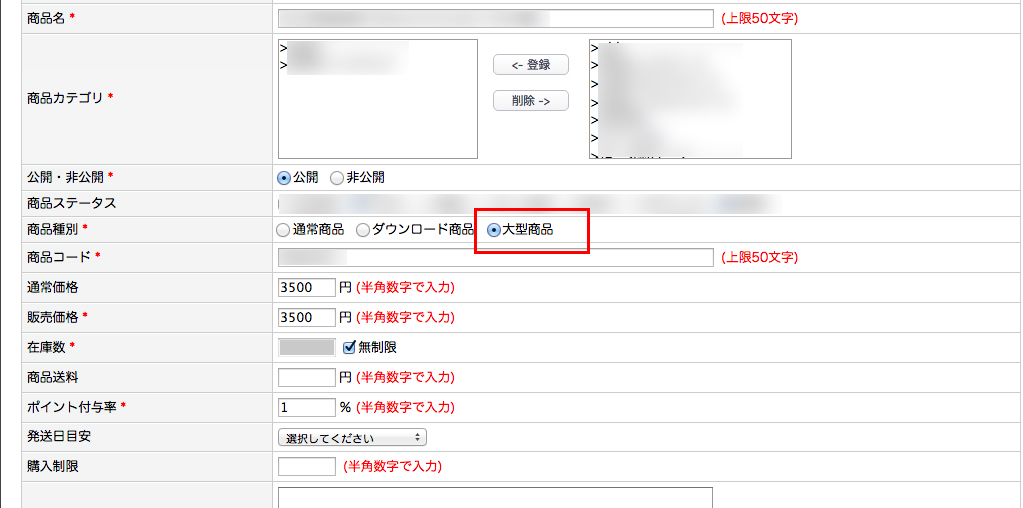
Task: Select the 非公開 radio button
Action: click(336, 177)
